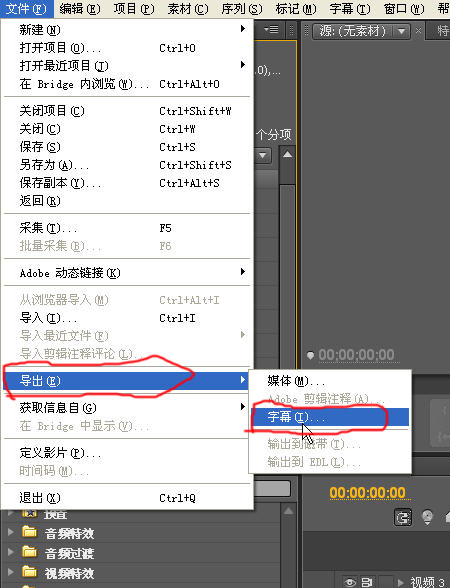Close the source monitor tab
The width and height of the screenshot is (450, 588).
418,31
